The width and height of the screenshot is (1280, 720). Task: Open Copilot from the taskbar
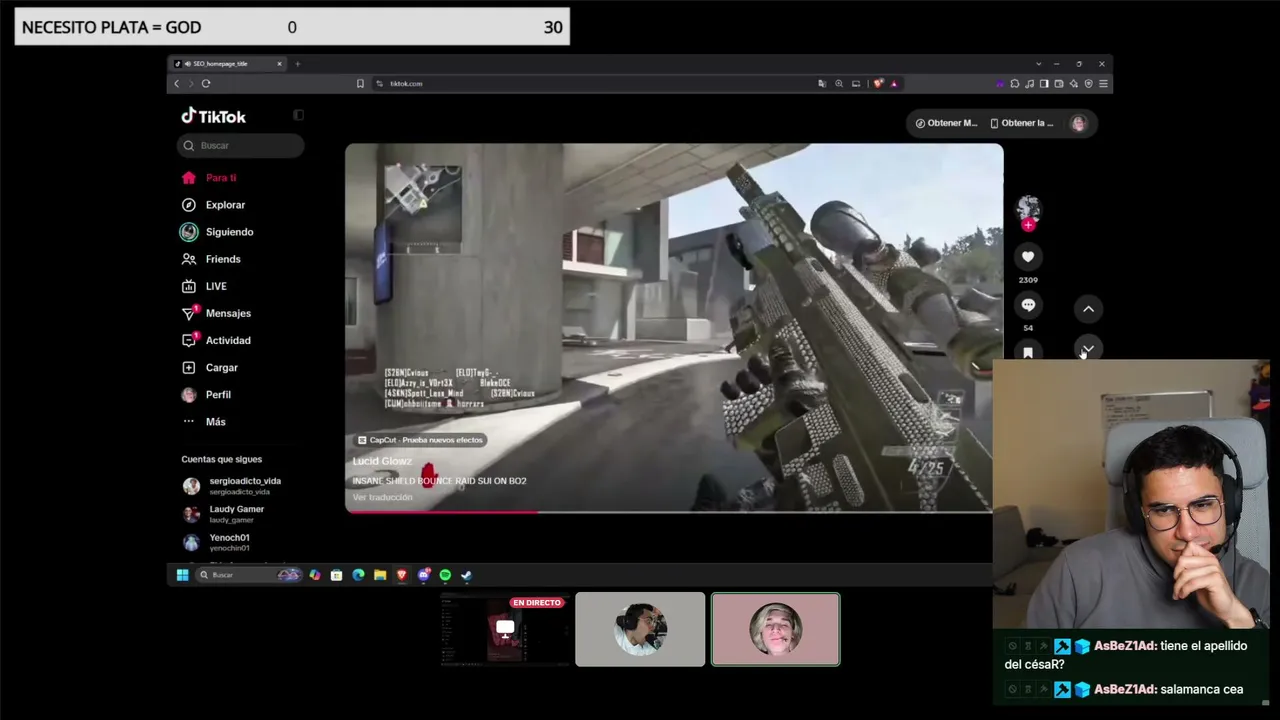point(315,575)
